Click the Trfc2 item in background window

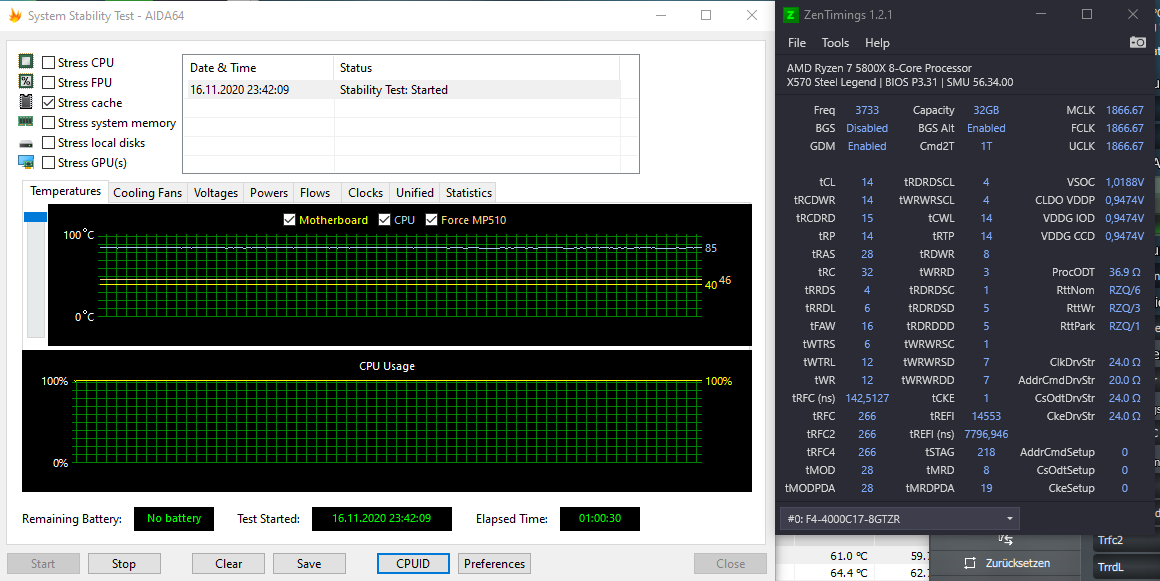(1125, 540)
